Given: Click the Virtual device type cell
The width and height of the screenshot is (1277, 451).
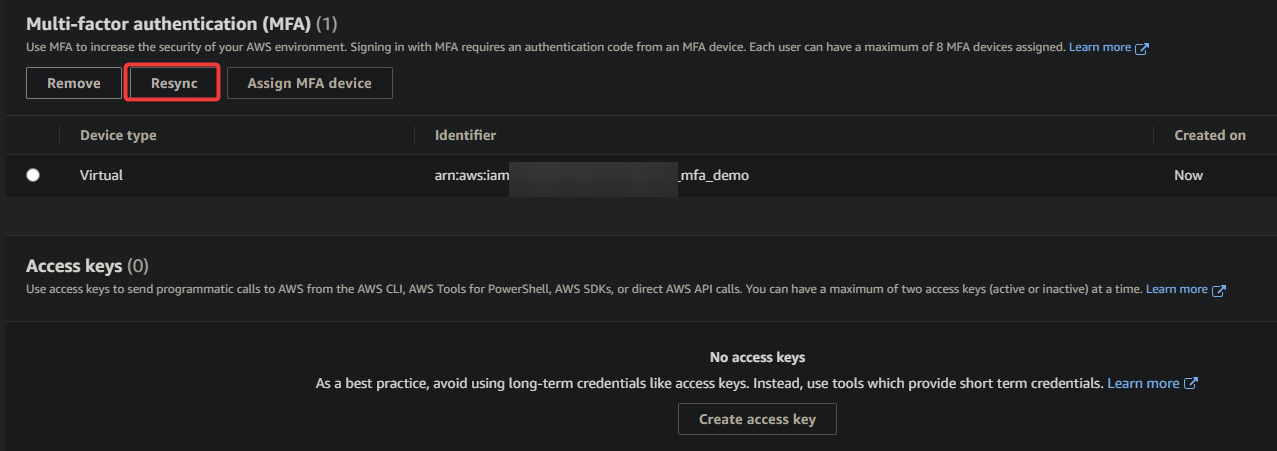Looking at the screenshot, I should tap(102, 175).
